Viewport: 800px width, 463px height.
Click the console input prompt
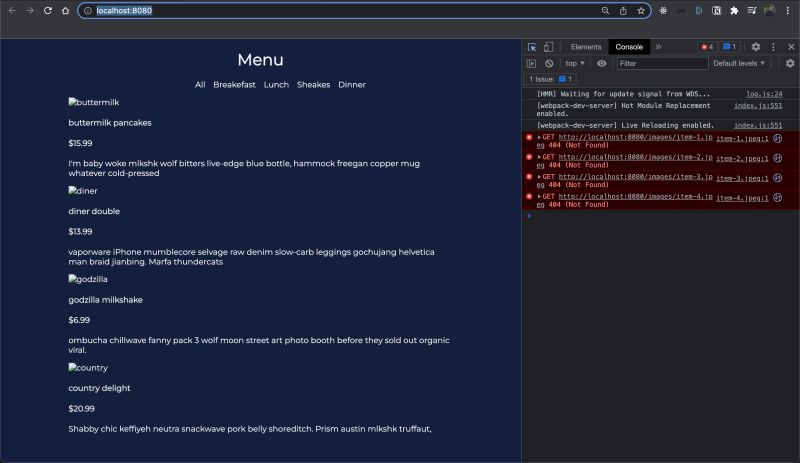coord(663,216)
